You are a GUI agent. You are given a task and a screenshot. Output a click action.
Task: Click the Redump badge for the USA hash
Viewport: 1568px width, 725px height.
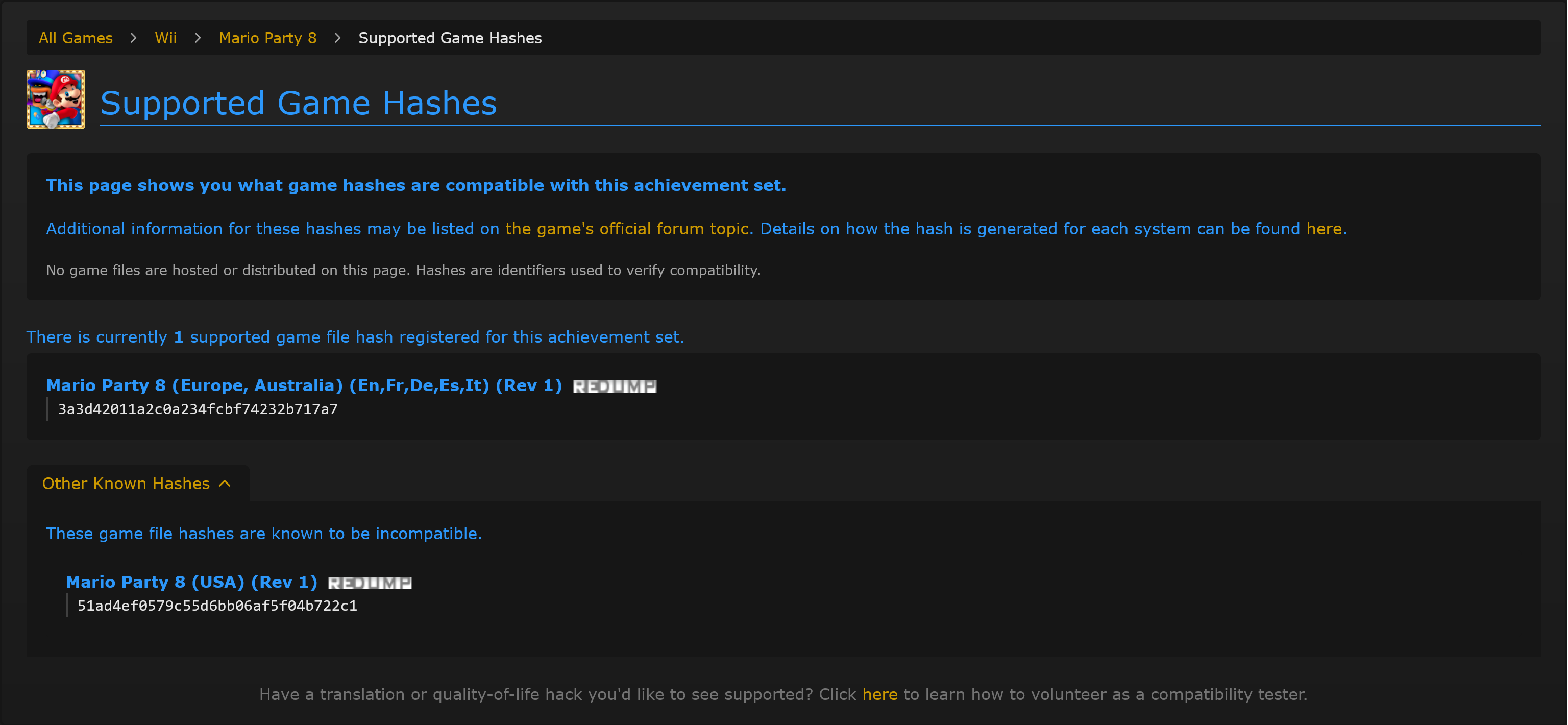coord(370,583)
